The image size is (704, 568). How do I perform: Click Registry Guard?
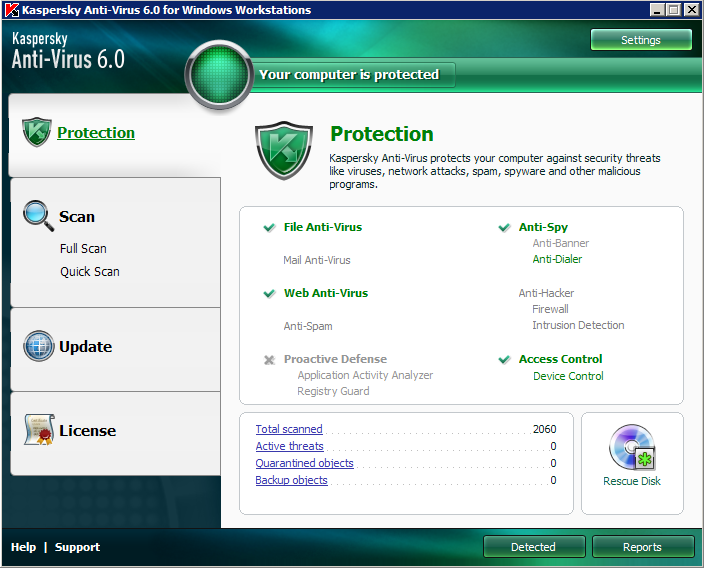[333, 392]
